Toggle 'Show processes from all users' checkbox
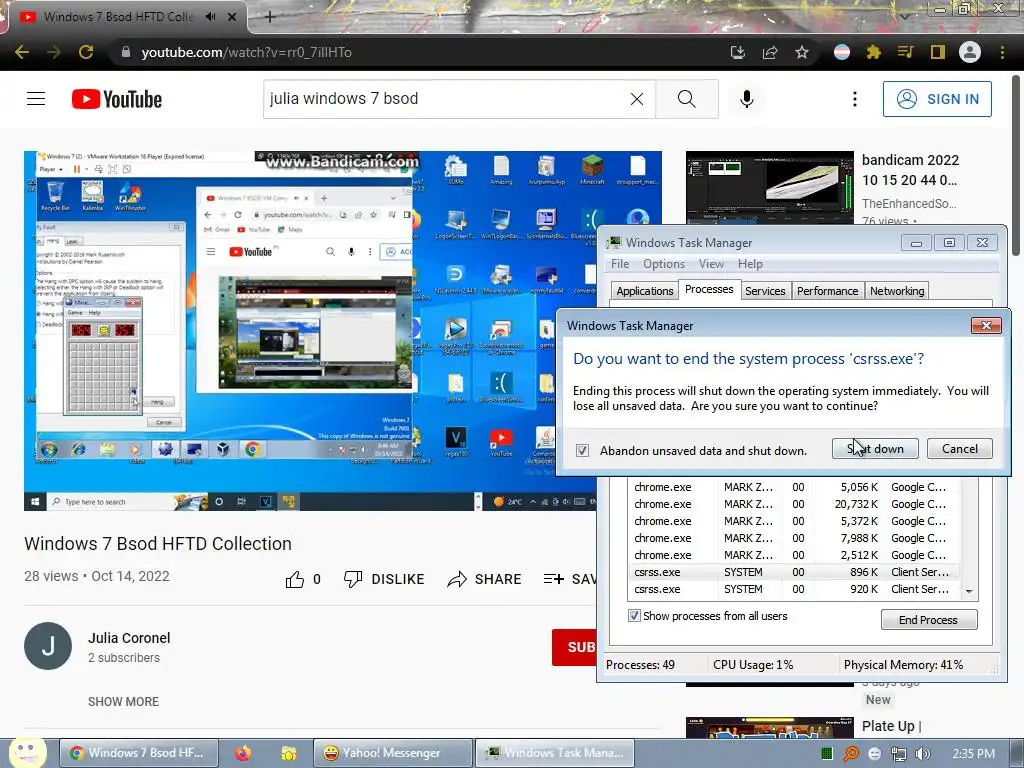The height and width of the screenshot is (768, 1024). tap(633, 616)
